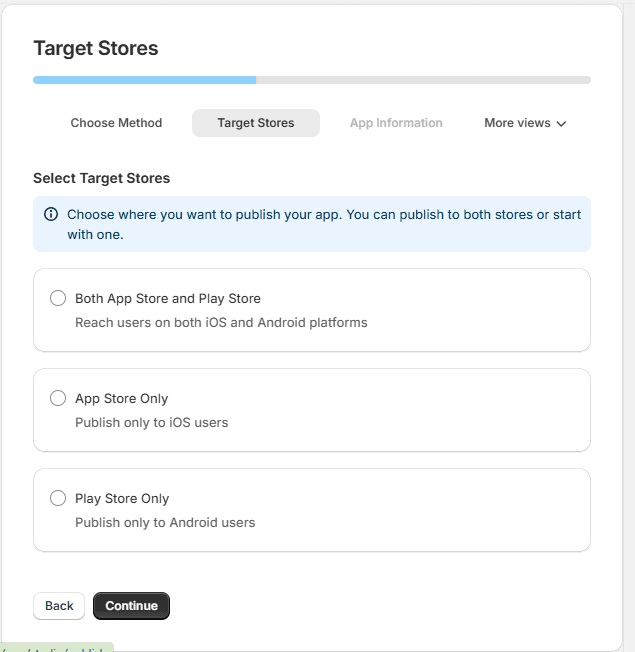Viewport: 635px width, 652px height.
Task: Select Both App Store and Play Store radio
Action: (58, 298)
